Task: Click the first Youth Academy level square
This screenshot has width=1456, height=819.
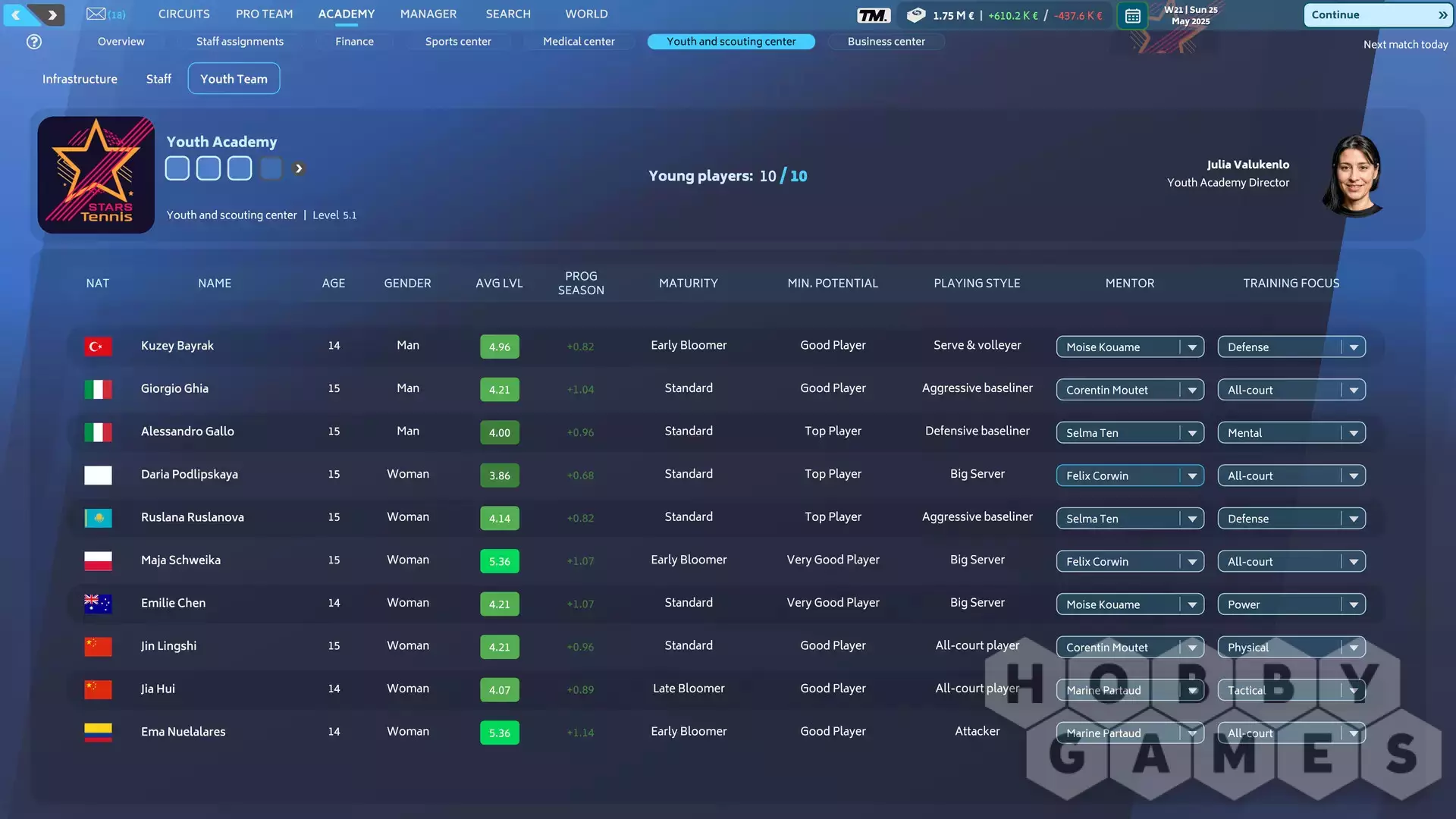Action: [177, 168]
